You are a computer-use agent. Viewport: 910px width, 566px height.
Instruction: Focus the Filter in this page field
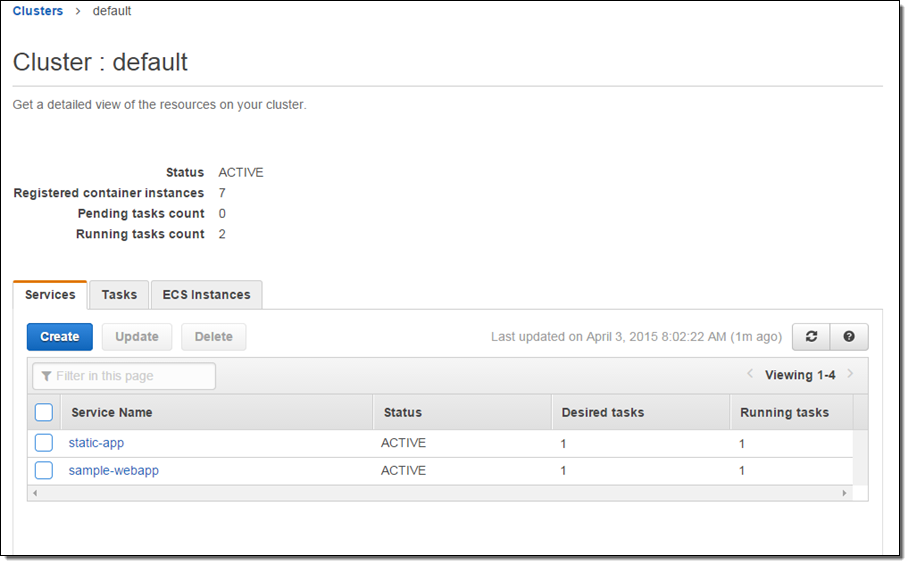(132, 377)
